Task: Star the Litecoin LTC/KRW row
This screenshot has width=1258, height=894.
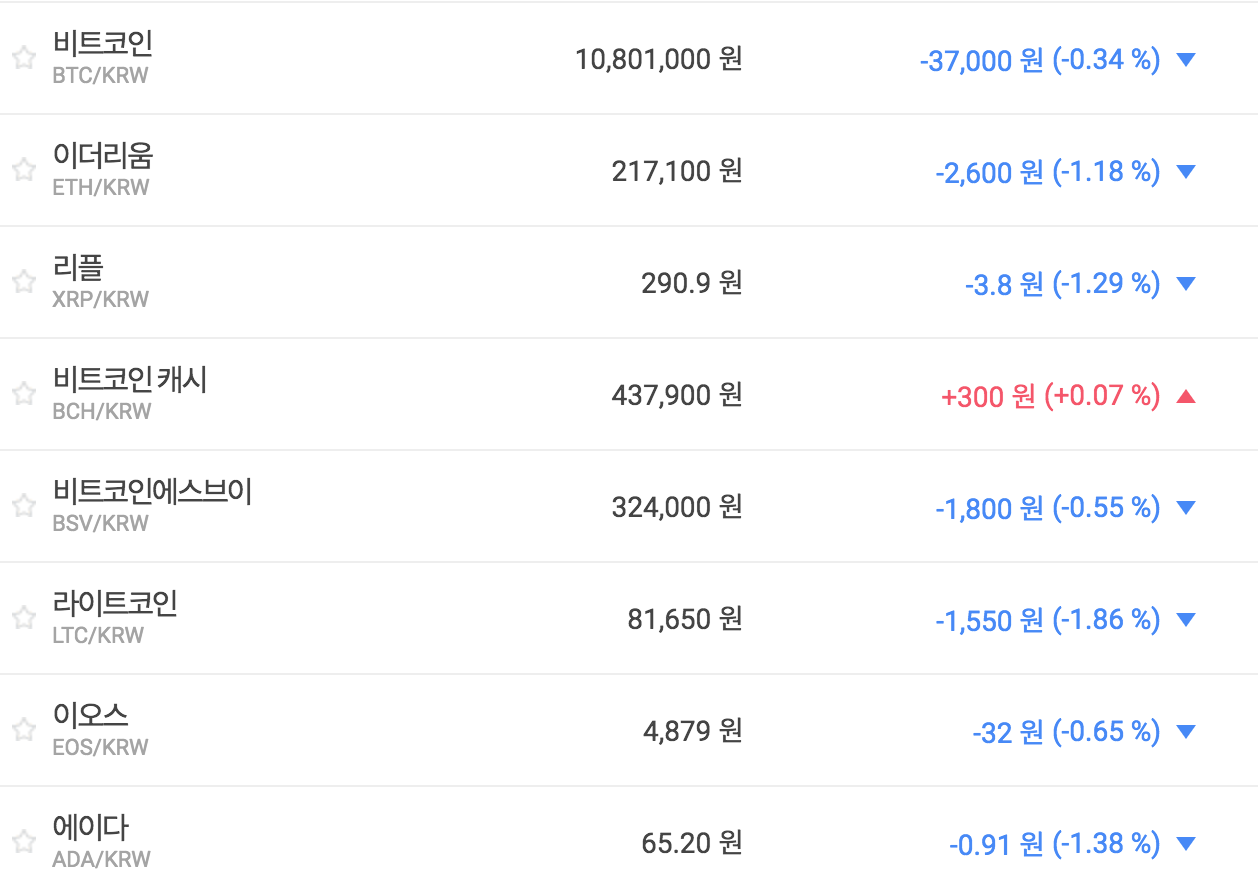Action: 24,618
